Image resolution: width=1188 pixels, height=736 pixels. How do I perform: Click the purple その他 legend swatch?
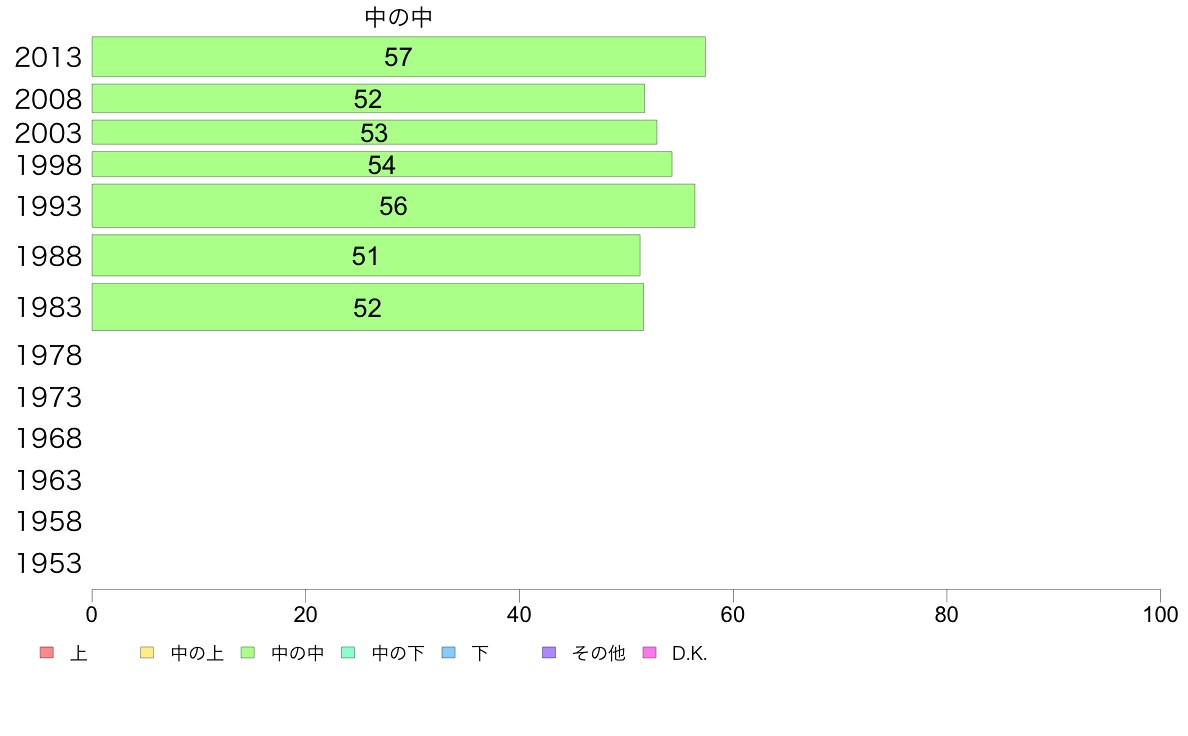pos(549,653)
